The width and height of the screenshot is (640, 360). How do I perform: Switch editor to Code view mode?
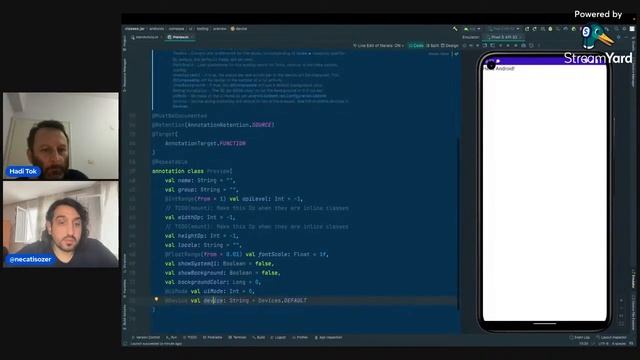coord(416,46)
